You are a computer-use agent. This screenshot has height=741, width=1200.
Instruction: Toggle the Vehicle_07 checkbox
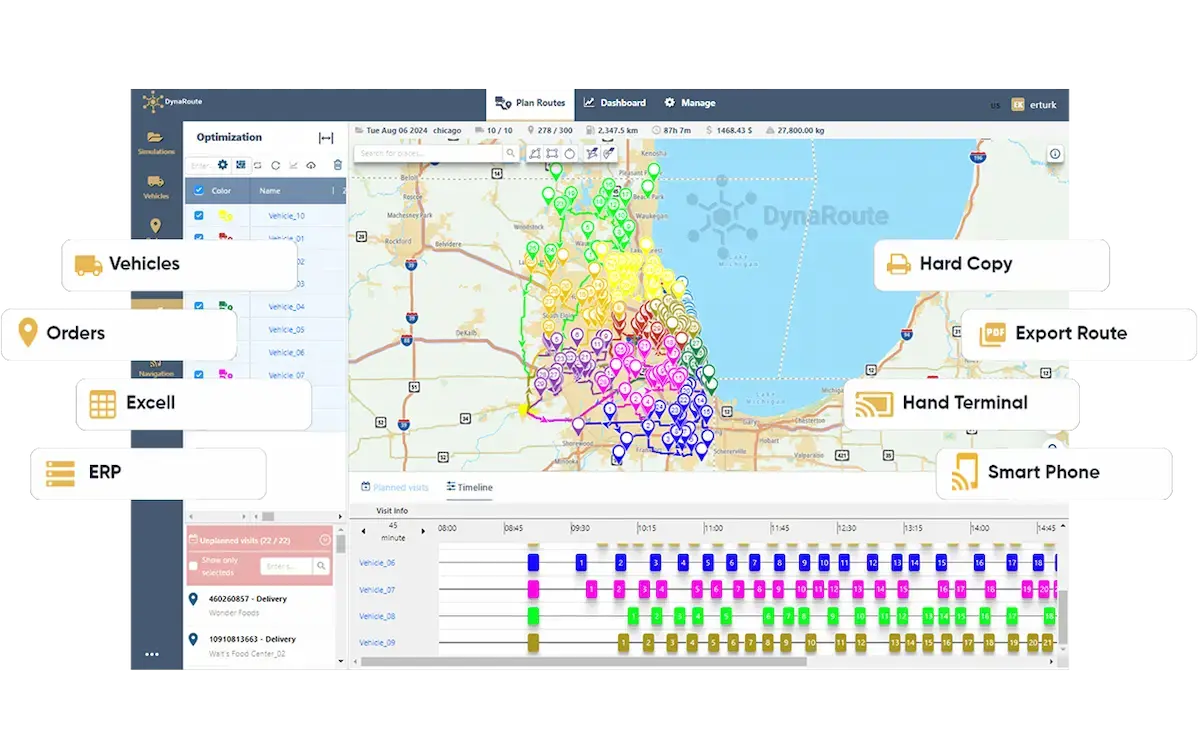pos(199,375)
